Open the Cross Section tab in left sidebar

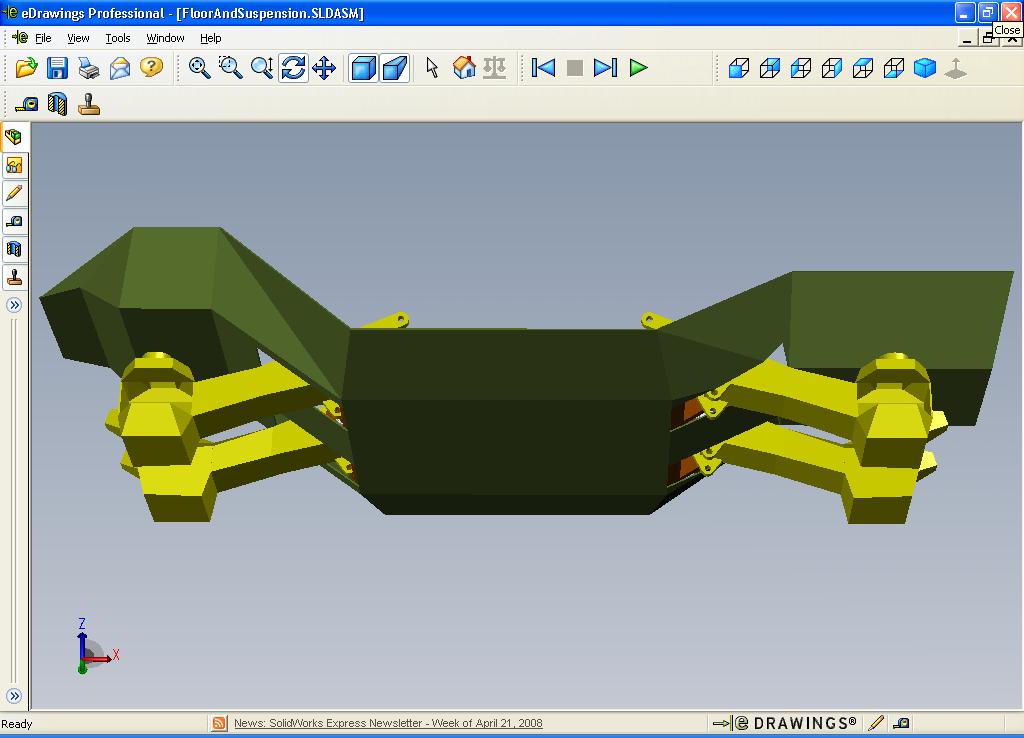14,249
